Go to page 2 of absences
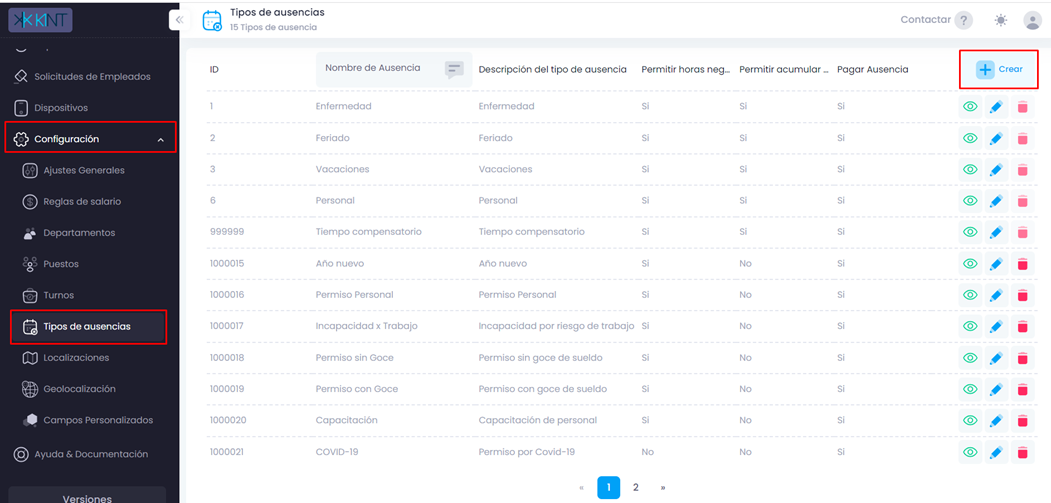 636,488
